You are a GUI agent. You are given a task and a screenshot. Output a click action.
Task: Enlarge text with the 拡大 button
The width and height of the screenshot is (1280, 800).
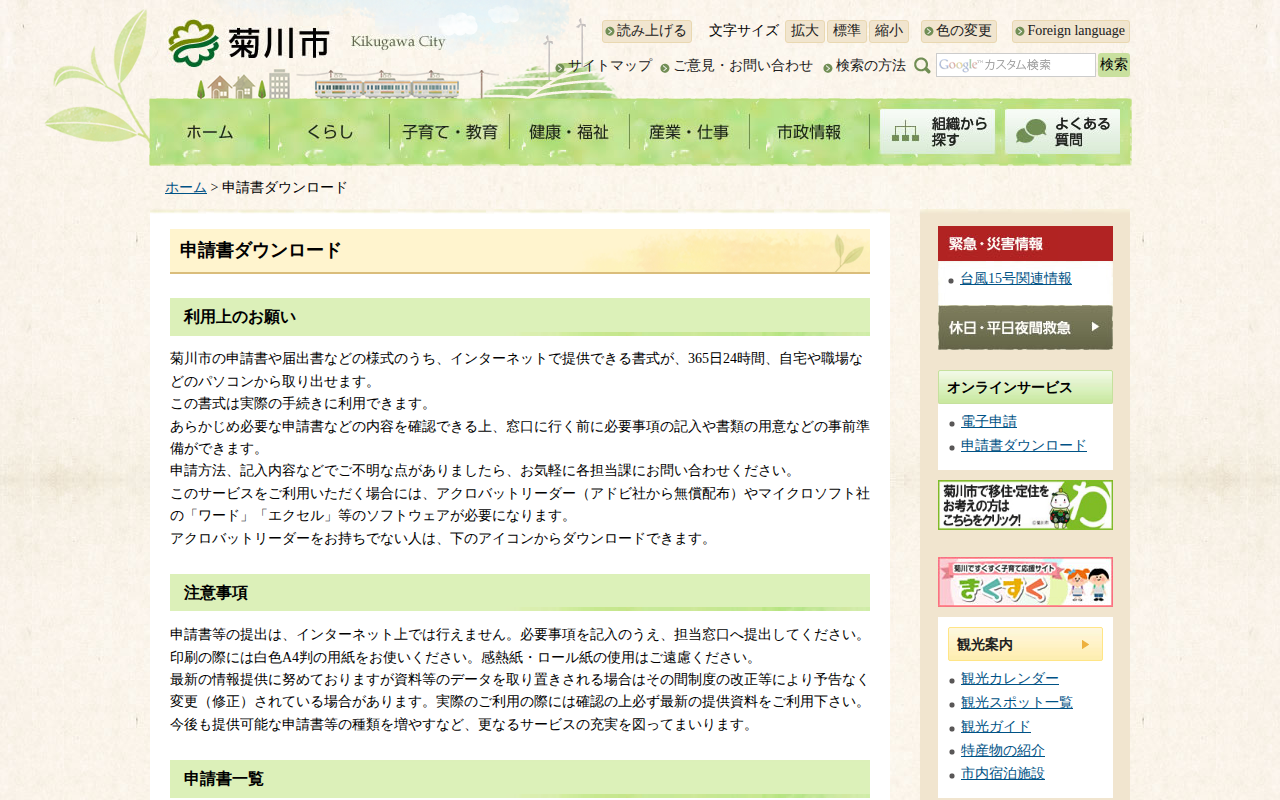[x=805, y=31]
